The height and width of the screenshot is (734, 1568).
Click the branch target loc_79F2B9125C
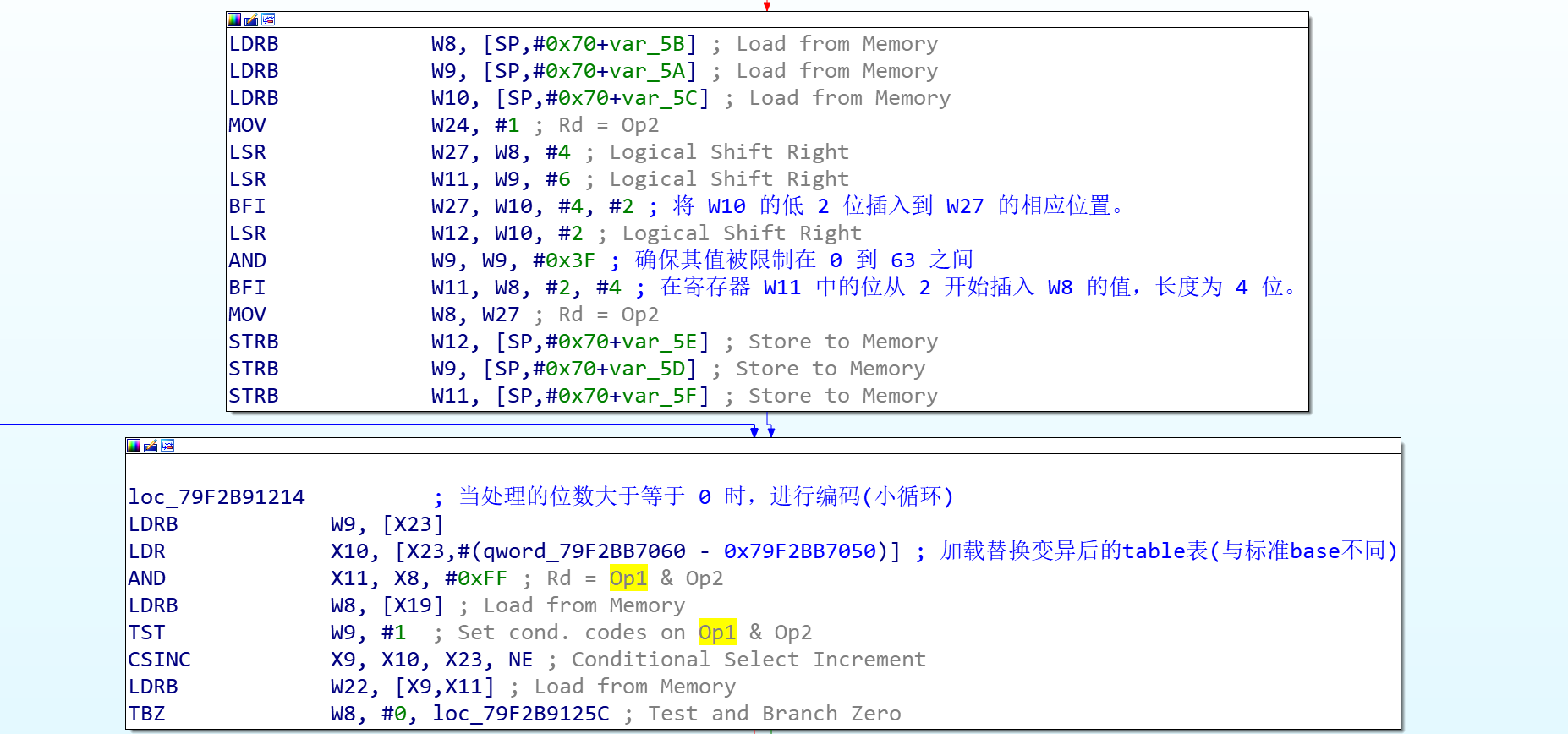click(x=521, y=714)
